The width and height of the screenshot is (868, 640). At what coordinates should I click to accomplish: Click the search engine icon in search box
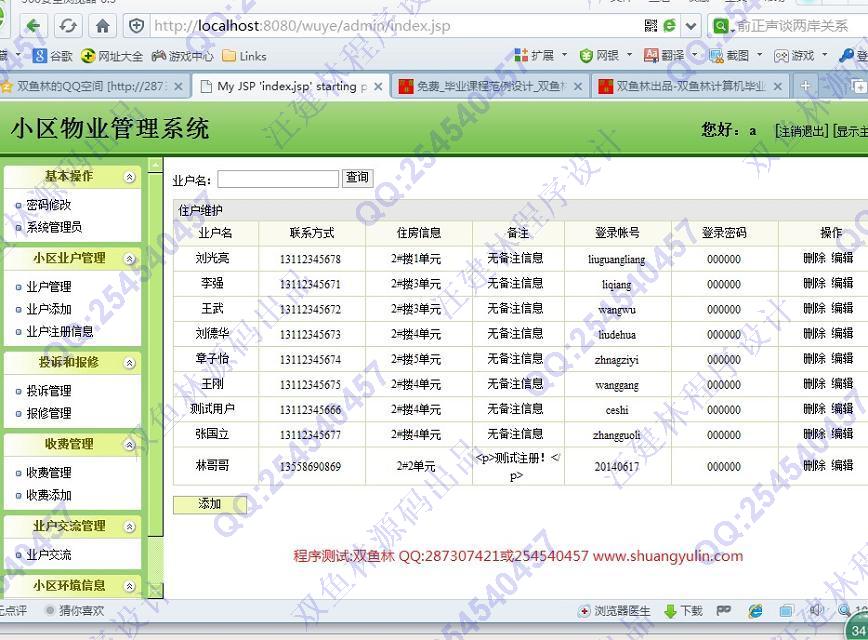721,25
